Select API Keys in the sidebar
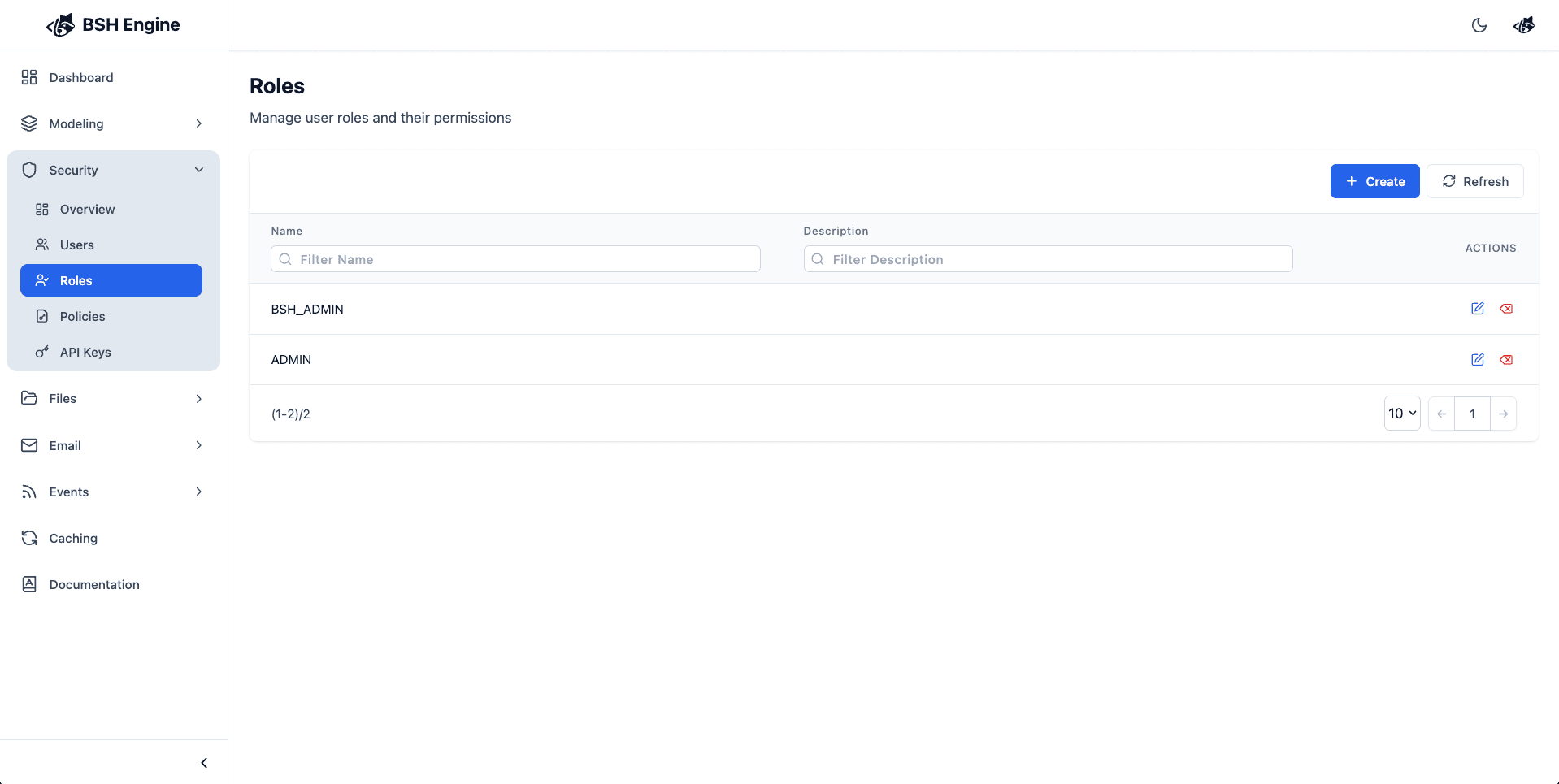 pyautogui.click(x=85, y=352)
